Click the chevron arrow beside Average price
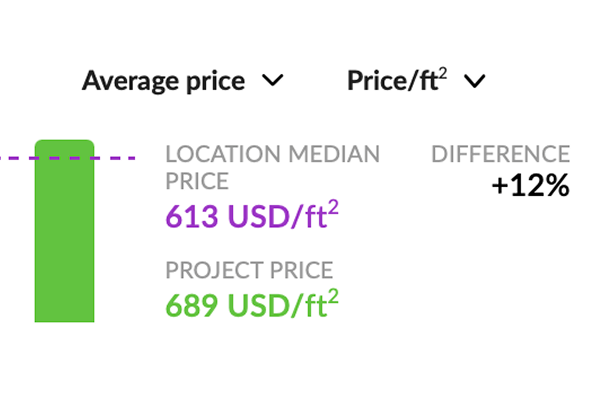This screenshot has height=401, width=592. 273,80
